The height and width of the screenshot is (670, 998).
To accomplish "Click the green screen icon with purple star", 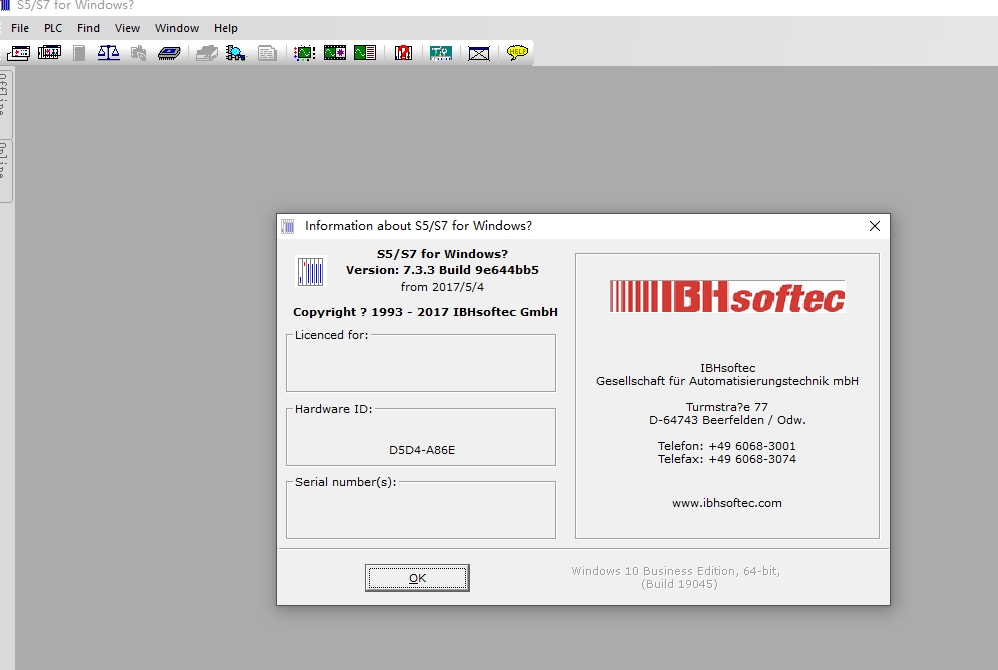I will point(334,53).
